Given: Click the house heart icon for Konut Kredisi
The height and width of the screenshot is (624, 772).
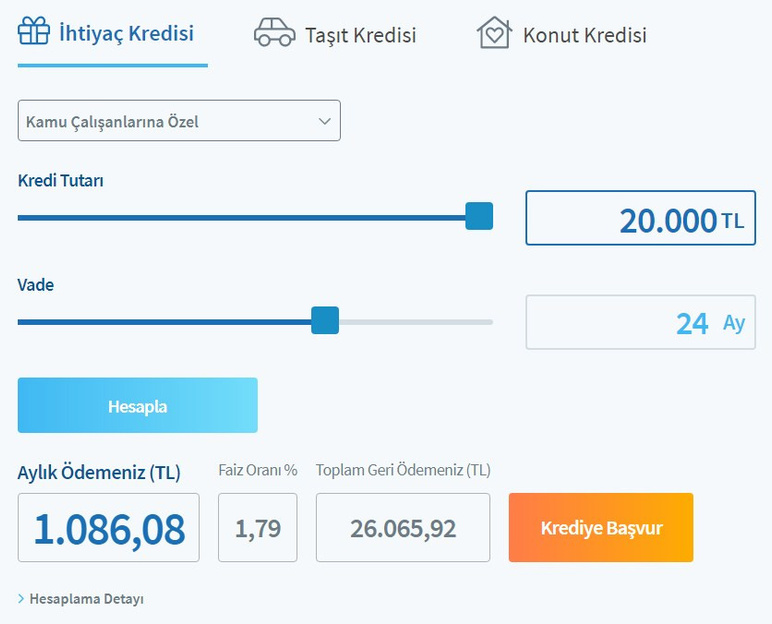Looking at the screenshot, I should [x=494, y=33].
